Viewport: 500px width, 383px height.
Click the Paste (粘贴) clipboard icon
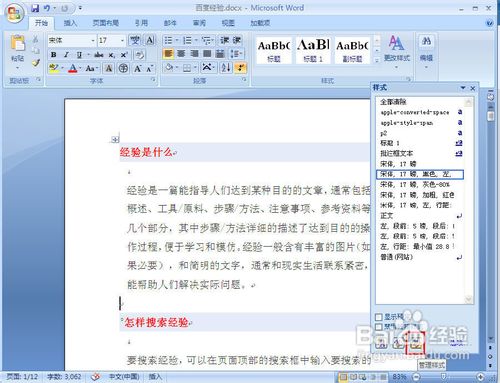tap(17, 44)
